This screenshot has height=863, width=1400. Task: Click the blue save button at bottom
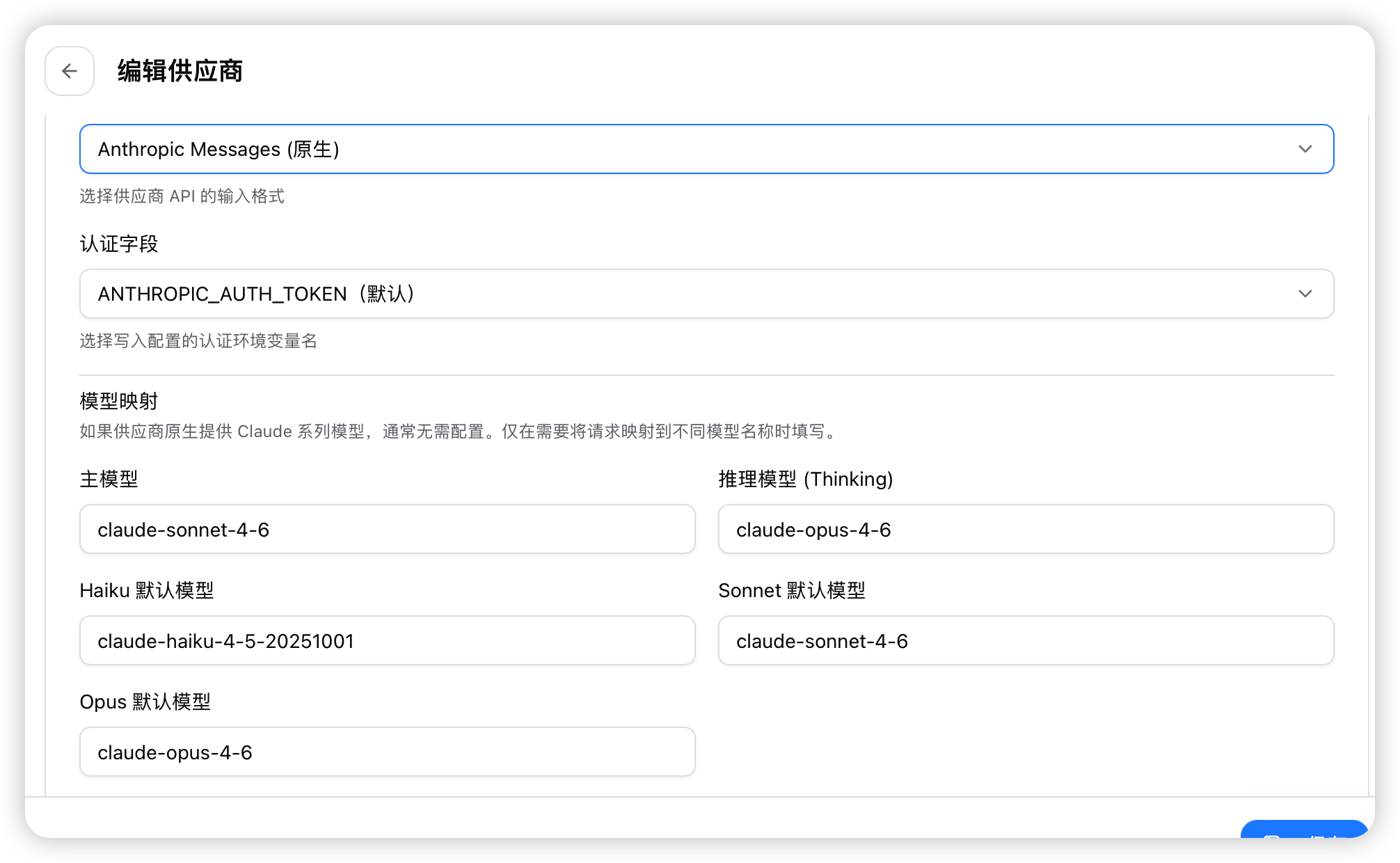(x=1304, y=830)
